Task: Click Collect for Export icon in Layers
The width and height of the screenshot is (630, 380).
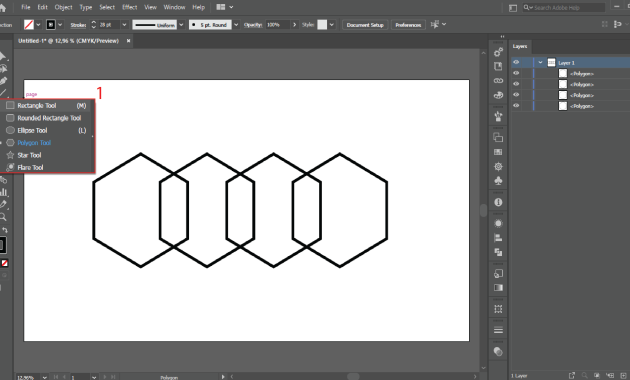Action: [572, 376]
